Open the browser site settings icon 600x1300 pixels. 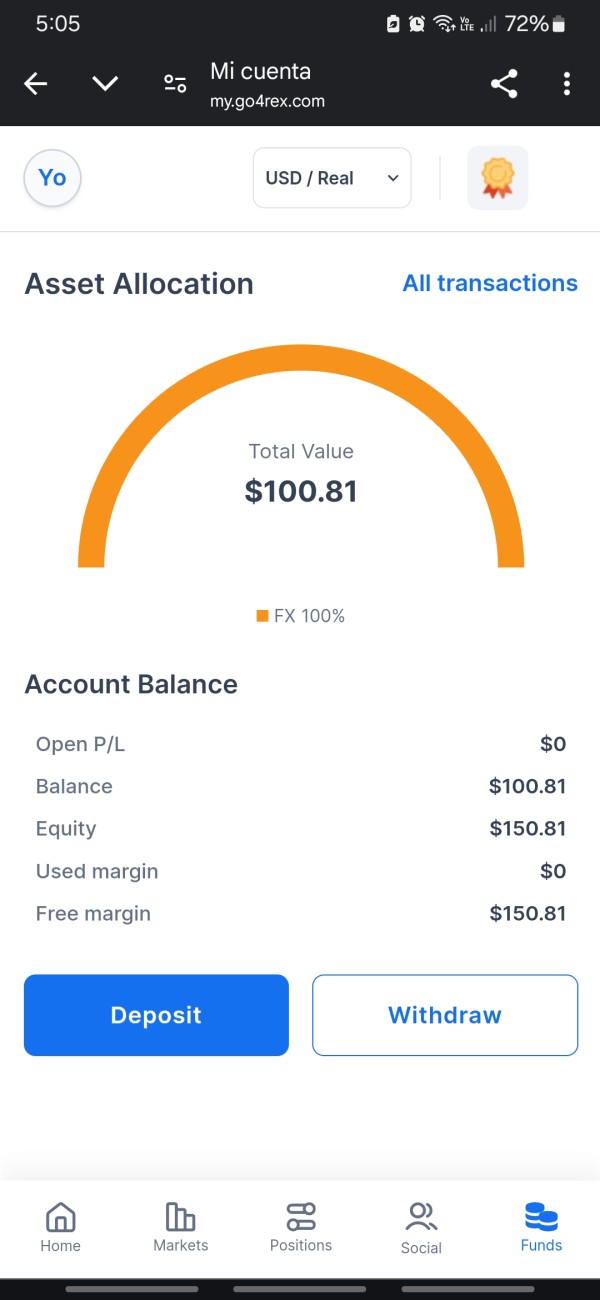click(x=175, y=84)
